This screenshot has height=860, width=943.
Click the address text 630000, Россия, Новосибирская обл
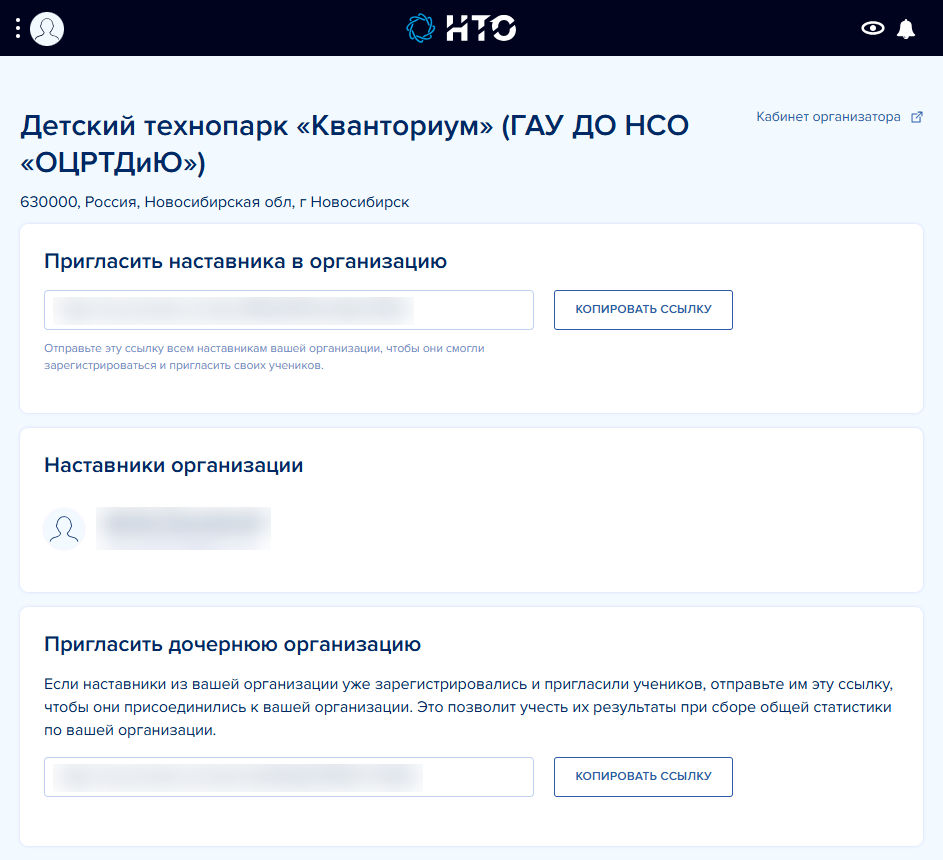[x=215, y=202]
